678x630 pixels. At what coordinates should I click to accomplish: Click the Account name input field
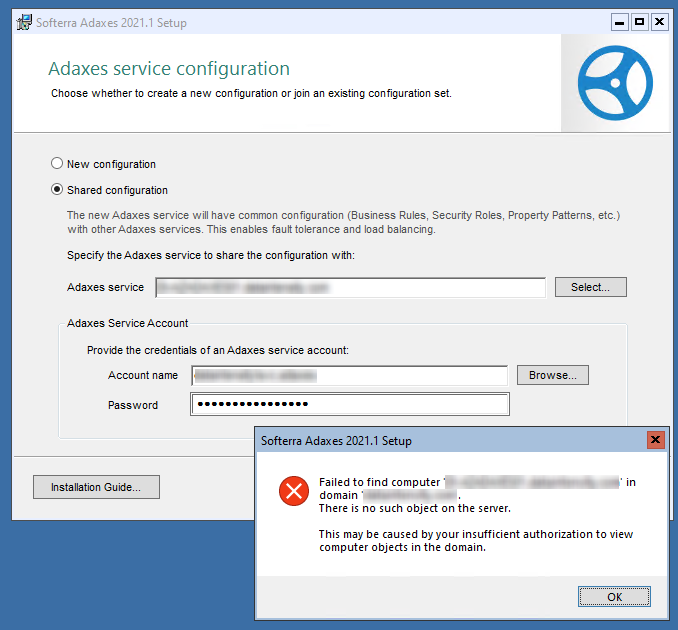tap(350, 375)
